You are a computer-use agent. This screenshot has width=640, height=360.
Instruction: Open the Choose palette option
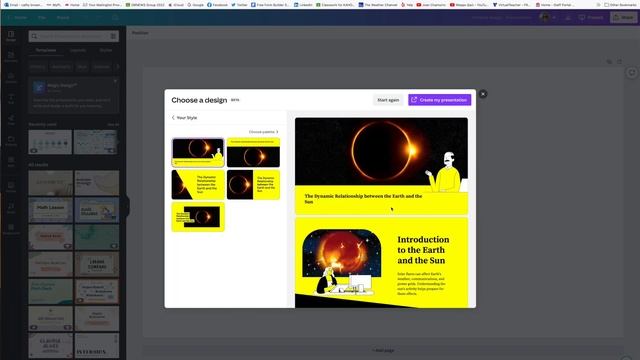pyautogui.click(x=264, y=132)
